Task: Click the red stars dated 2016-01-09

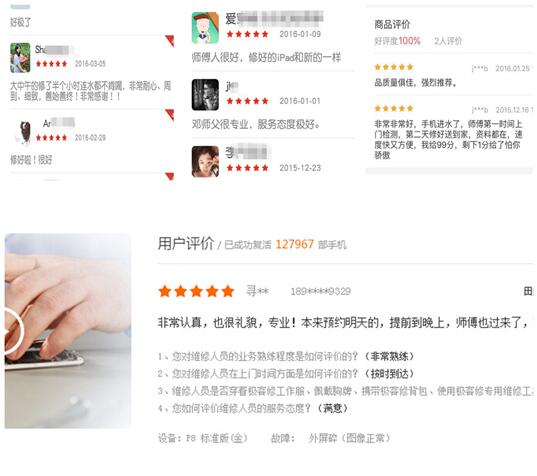Action: (x=247, y=34)
